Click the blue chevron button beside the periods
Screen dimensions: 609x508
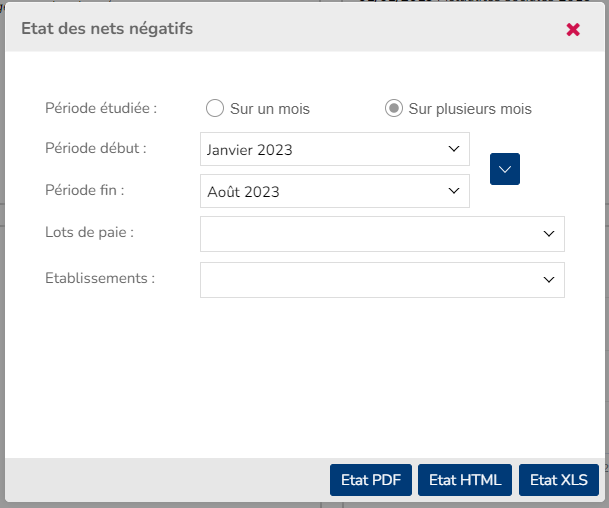505,169
